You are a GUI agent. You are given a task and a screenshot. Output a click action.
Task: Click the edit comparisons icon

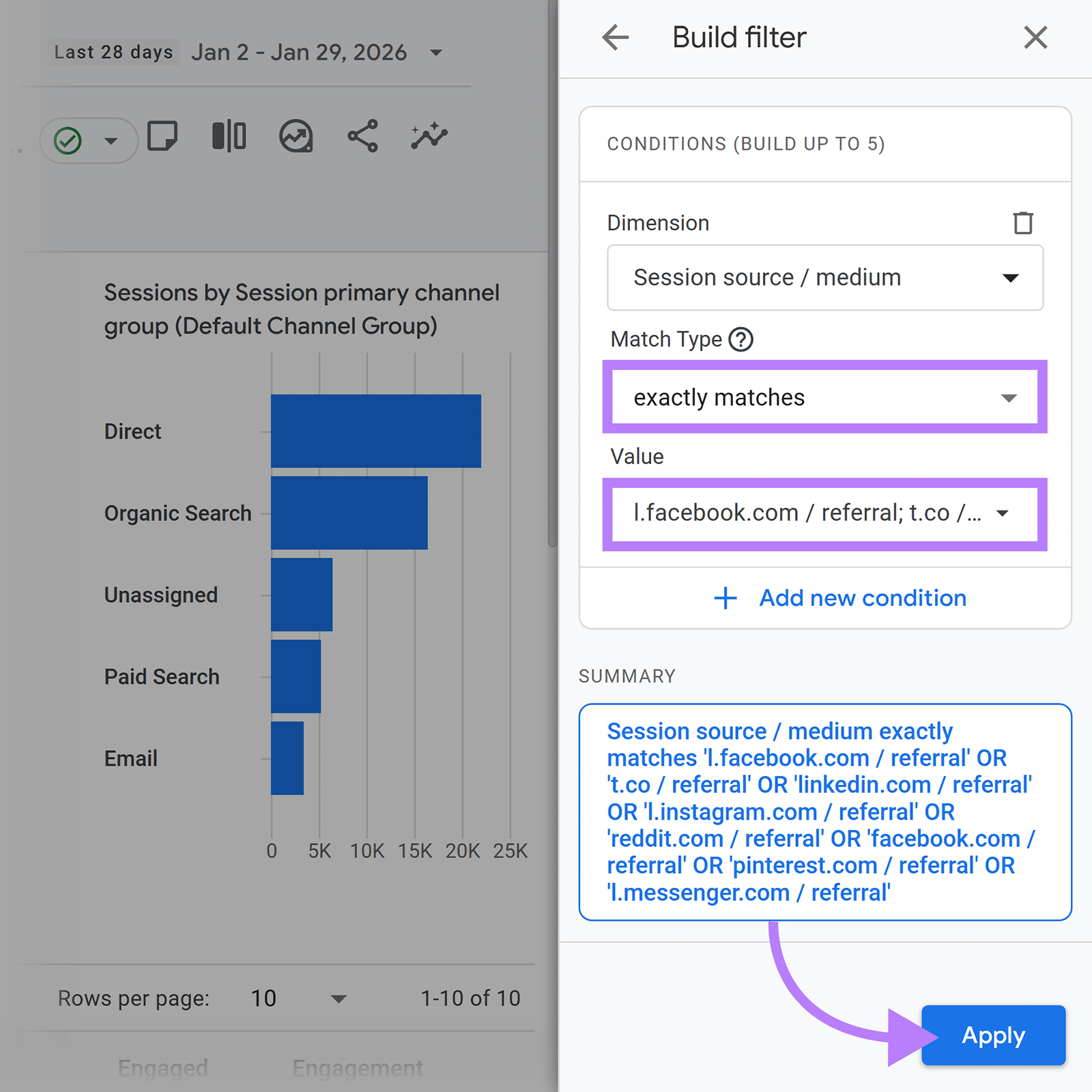click(x=228, y=136)
